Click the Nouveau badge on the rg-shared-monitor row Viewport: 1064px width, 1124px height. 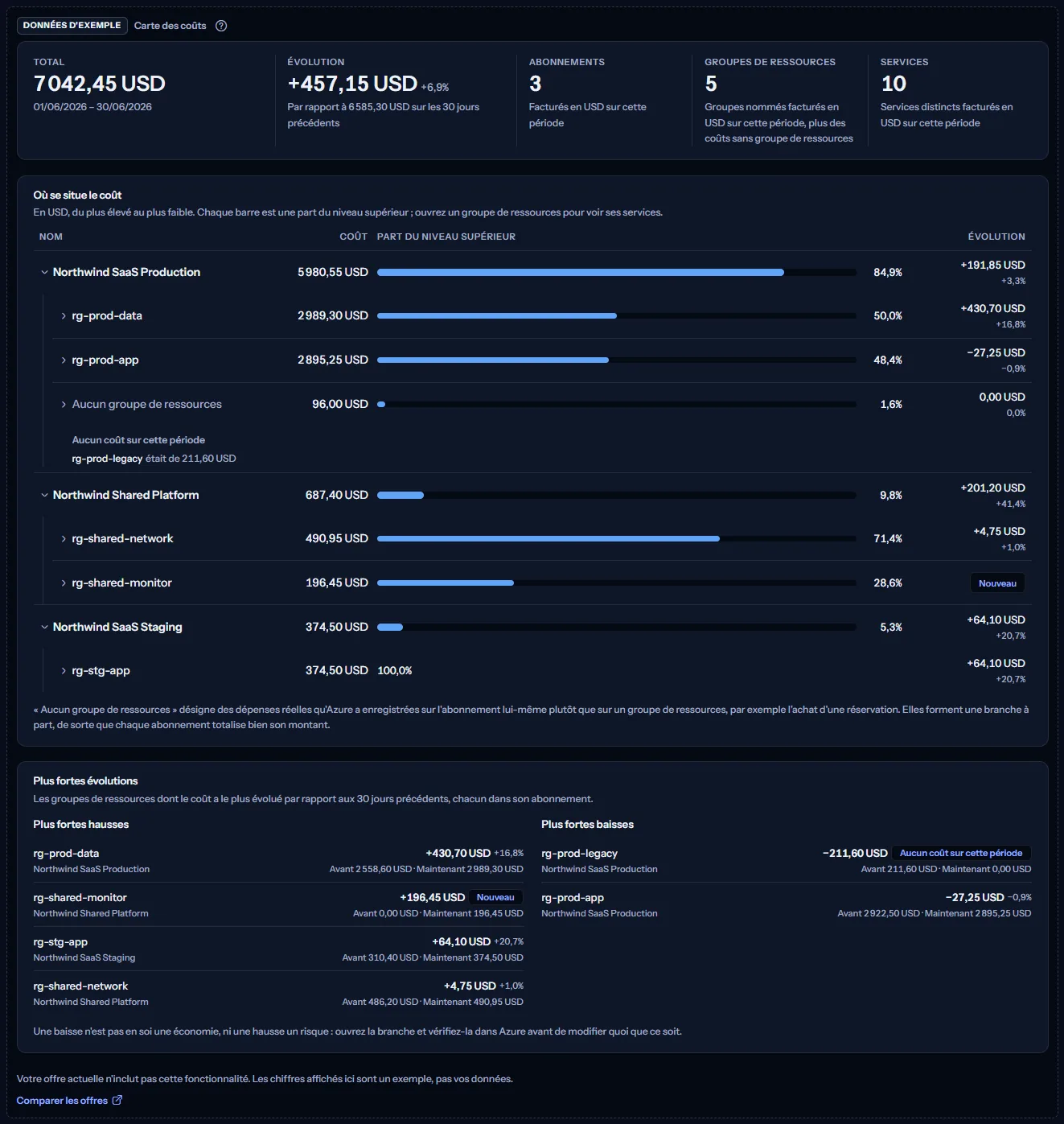(x=997, y=583)
